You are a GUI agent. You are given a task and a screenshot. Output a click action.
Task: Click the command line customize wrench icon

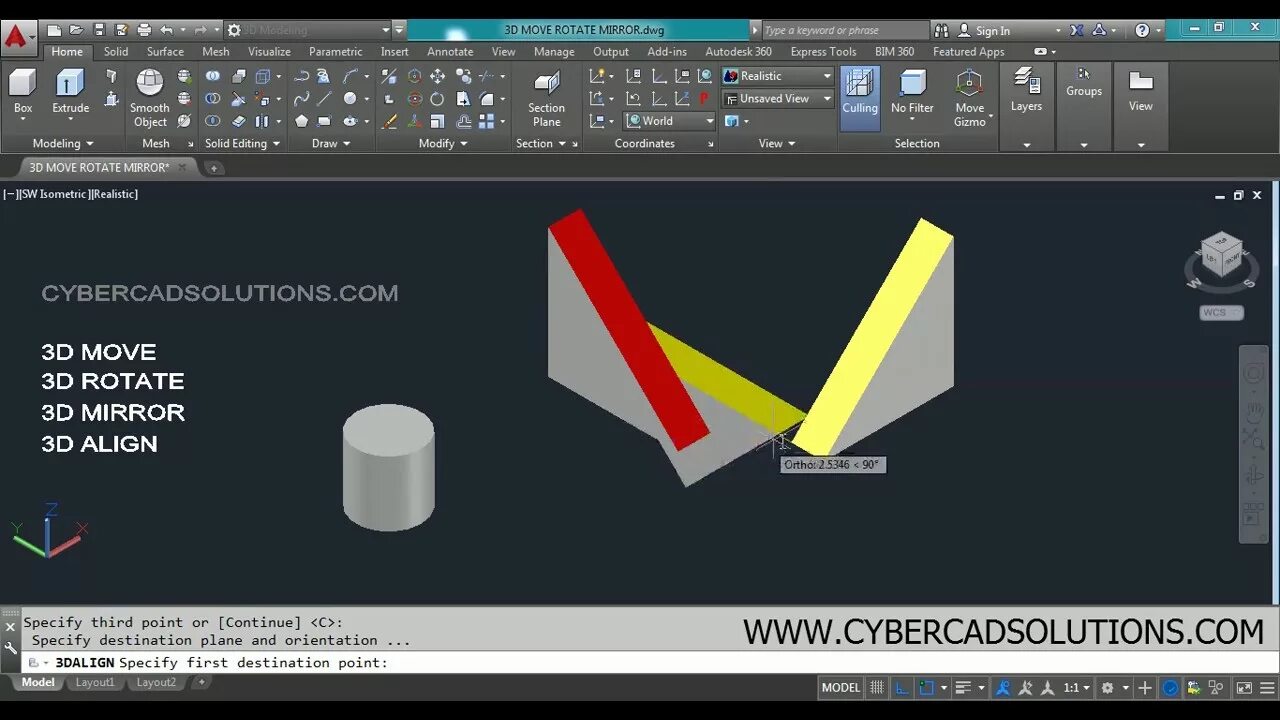[10, 647]
